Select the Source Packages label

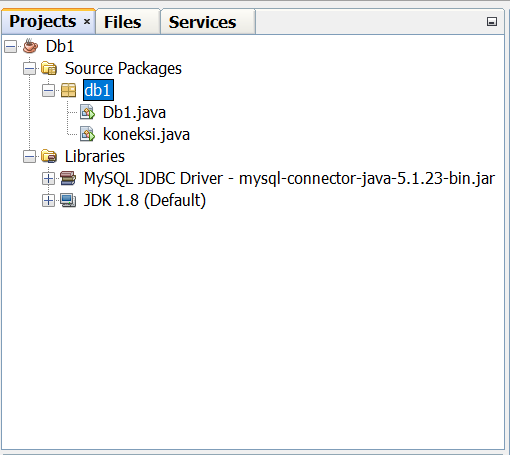(x=123, y=68)
